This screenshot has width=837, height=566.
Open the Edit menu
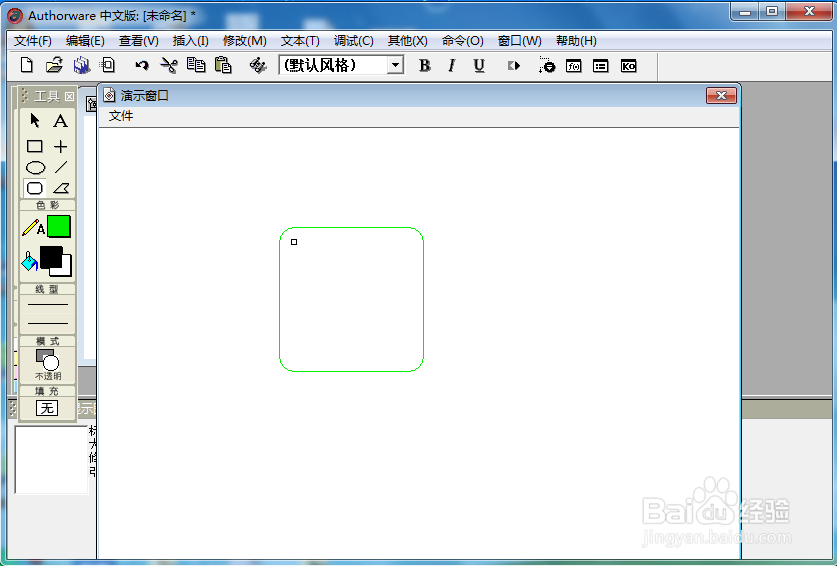(85, 41)
